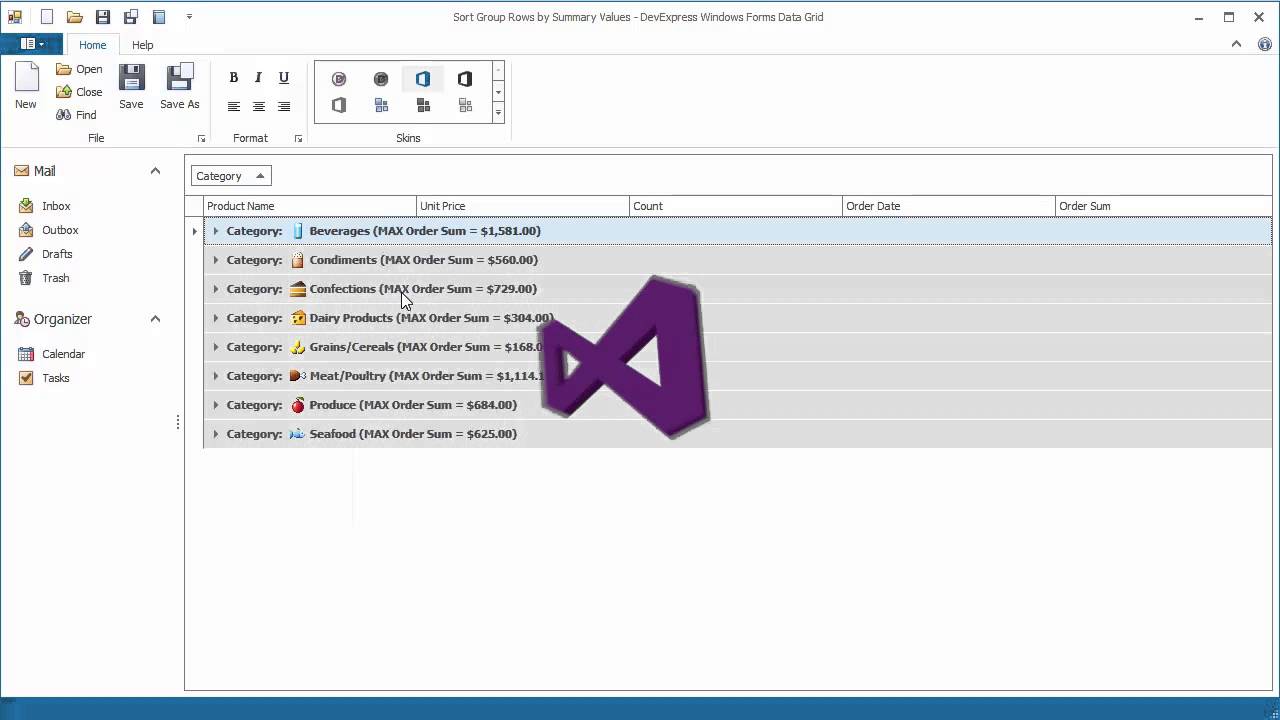This screenshot has width=1280, height=720.
Task: Click the Close button in File group
Action: pos(79,92)
